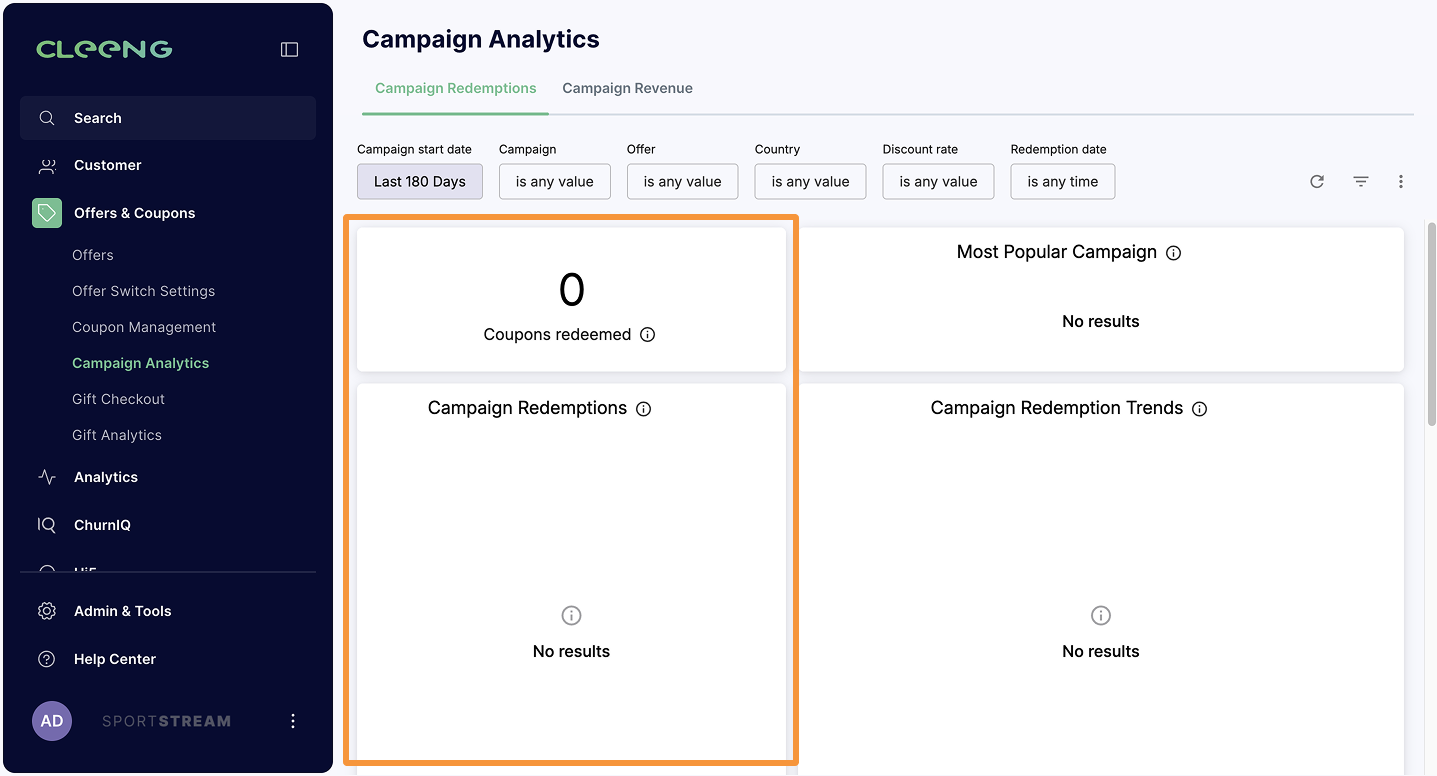Click the info icon above No results in Campaign Redemptions
This screenshot has height=776, width=1437.
[x=571, y=615]
